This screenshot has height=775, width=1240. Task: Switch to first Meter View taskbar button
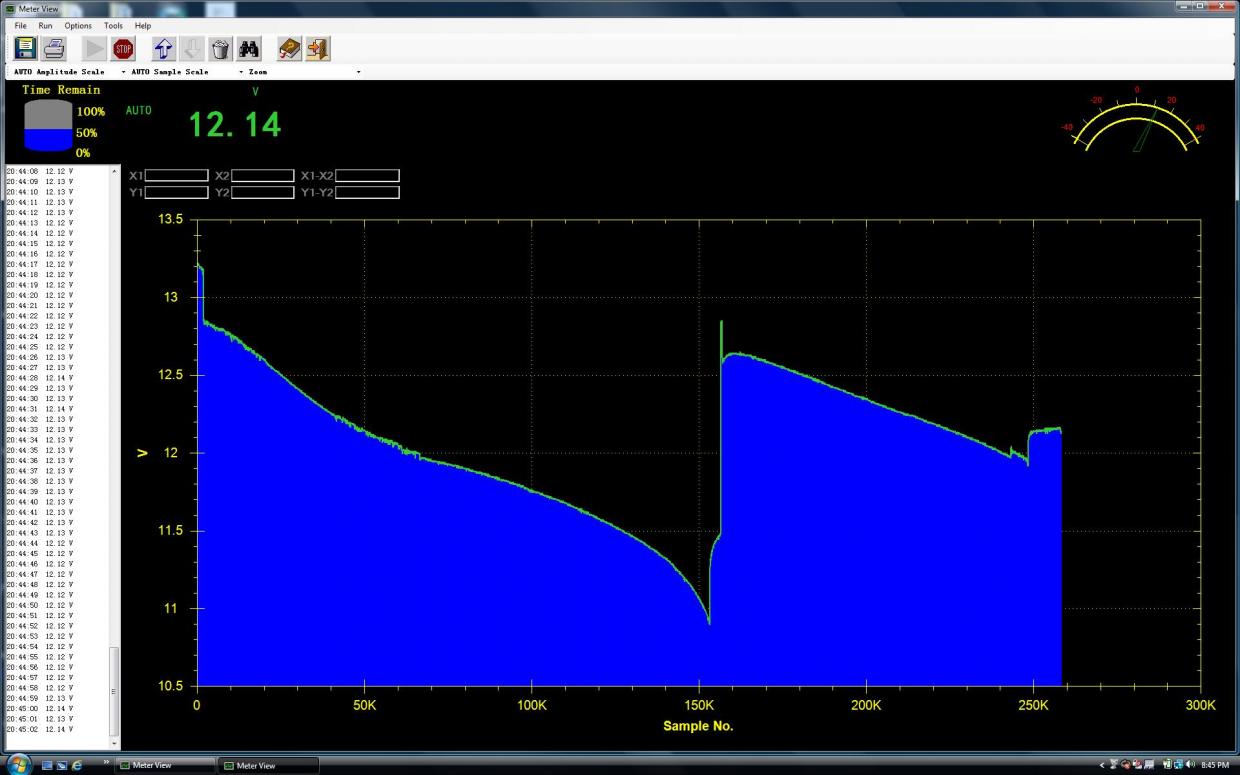165,766
